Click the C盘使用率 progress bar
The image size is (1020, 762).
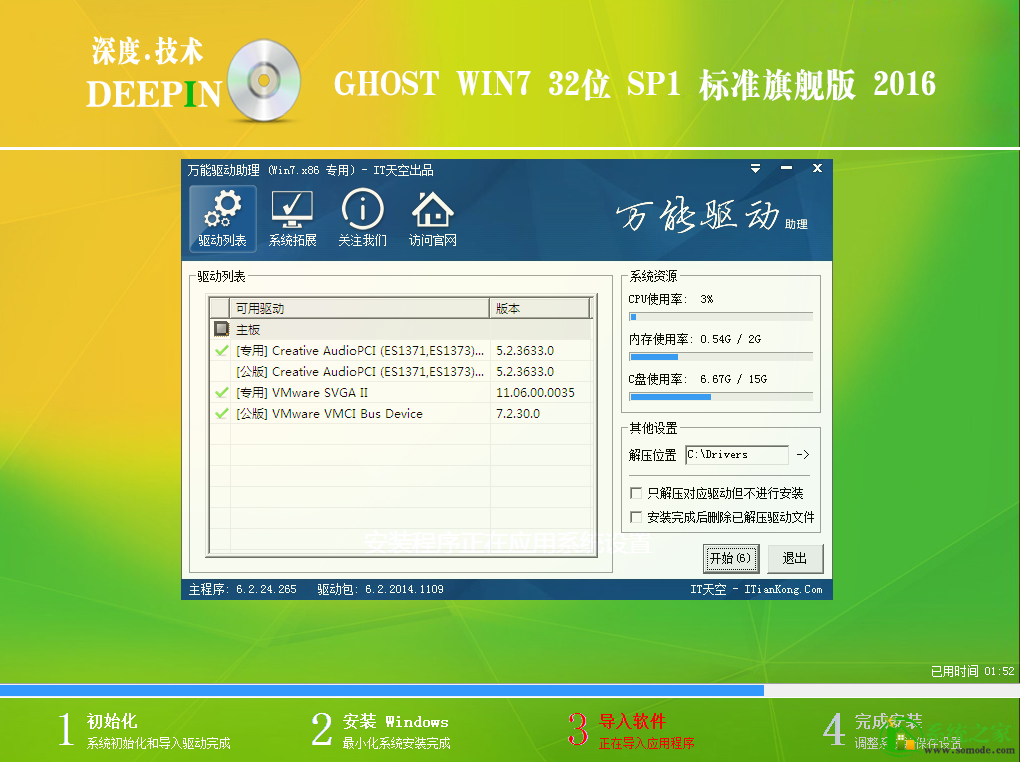coord(721,396)
